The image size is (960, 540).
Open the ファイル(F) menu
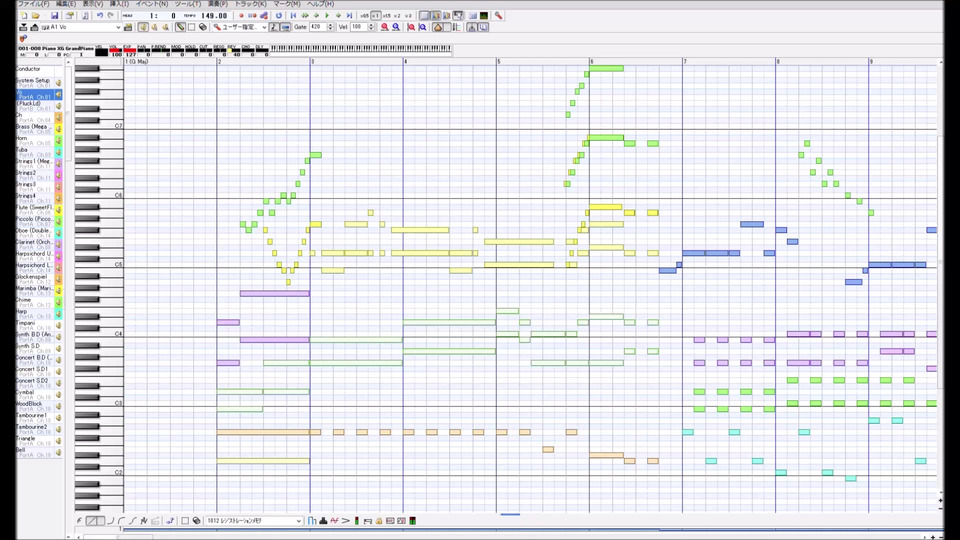click(33, 4)
